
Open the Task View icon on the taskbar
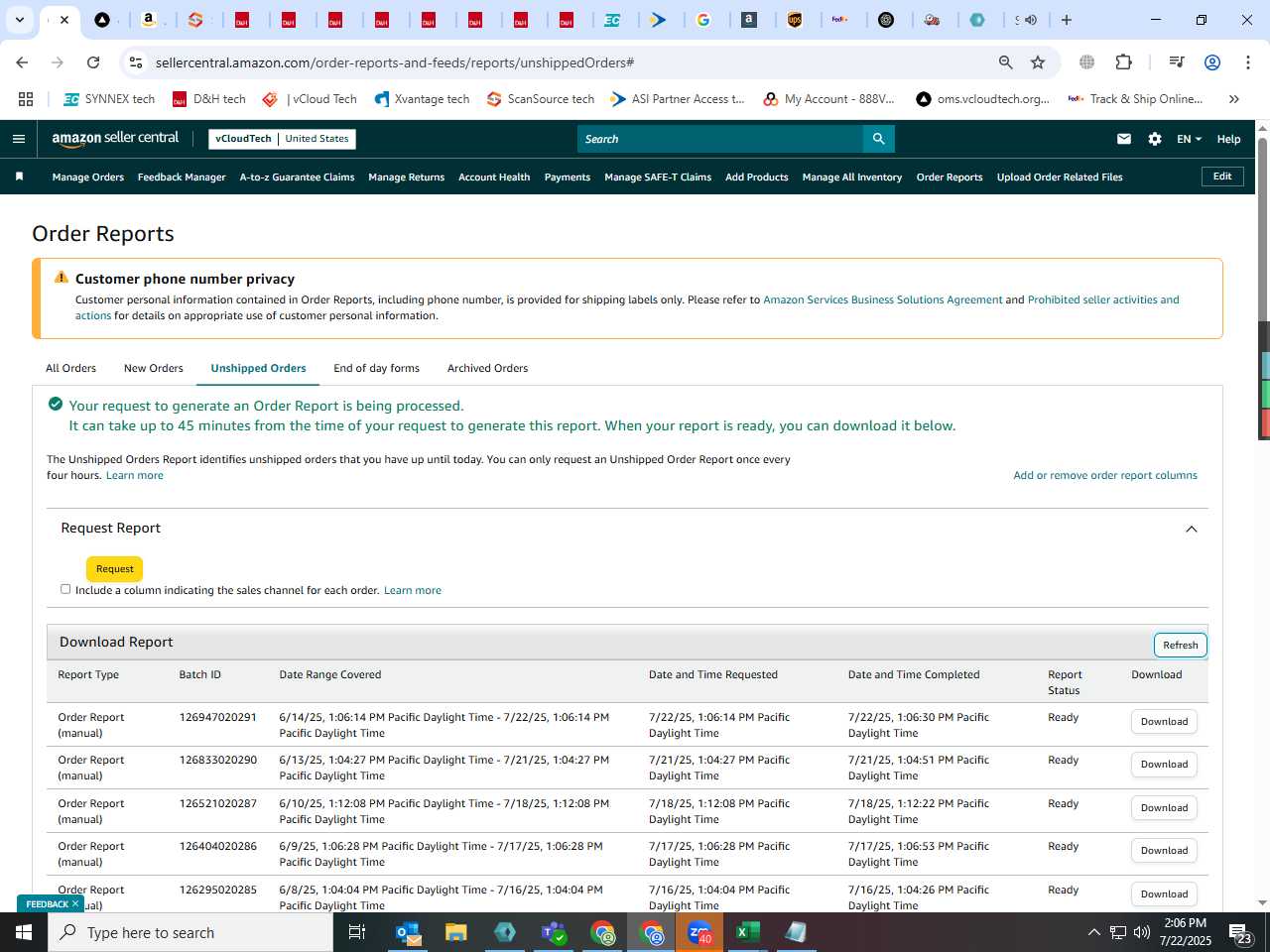coord(357,932)
